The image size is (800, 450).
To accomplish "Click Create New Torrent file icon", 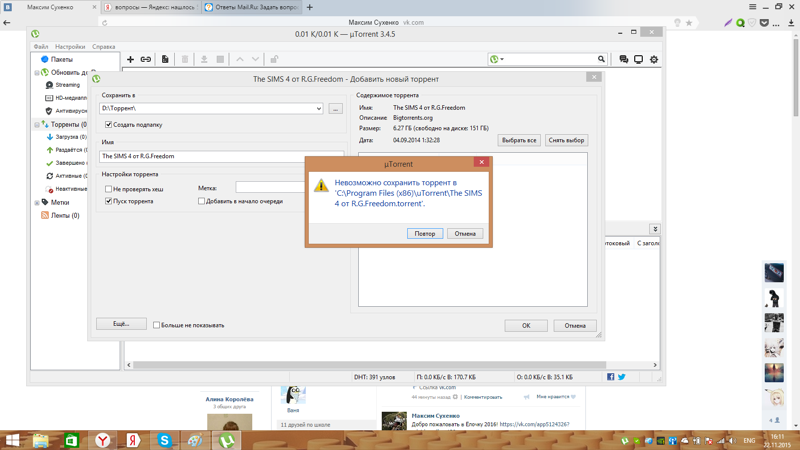I will [165, 59].
